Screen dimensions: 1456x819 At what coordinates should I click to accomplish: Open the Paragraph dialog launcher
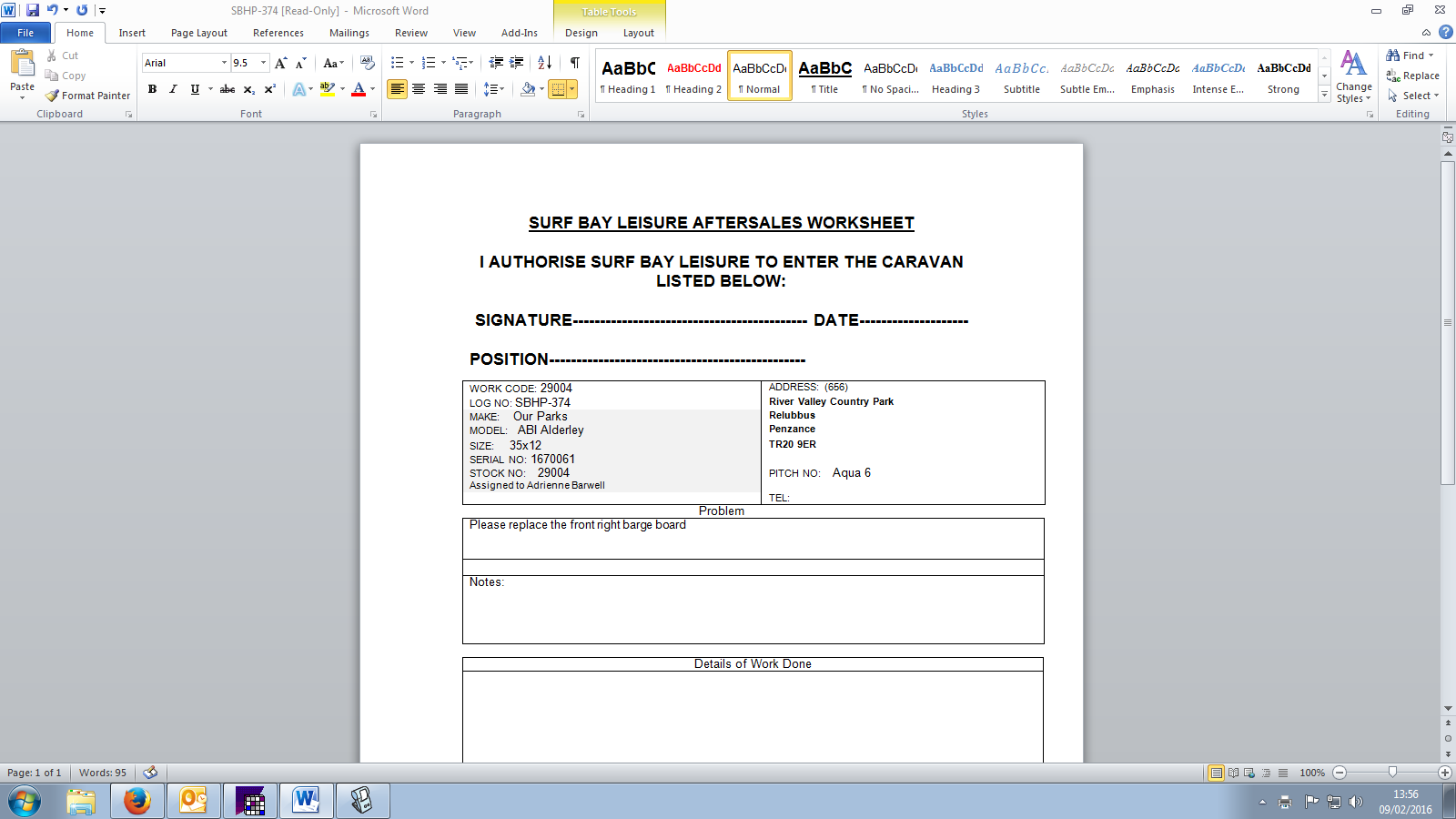tap(581, 115)
